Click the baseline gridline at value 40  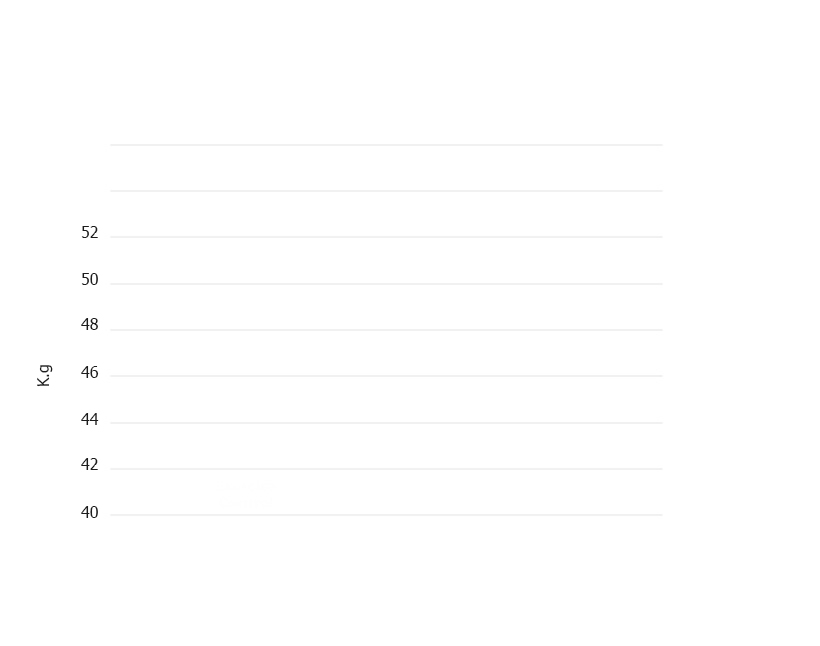[x=386, y=515]
